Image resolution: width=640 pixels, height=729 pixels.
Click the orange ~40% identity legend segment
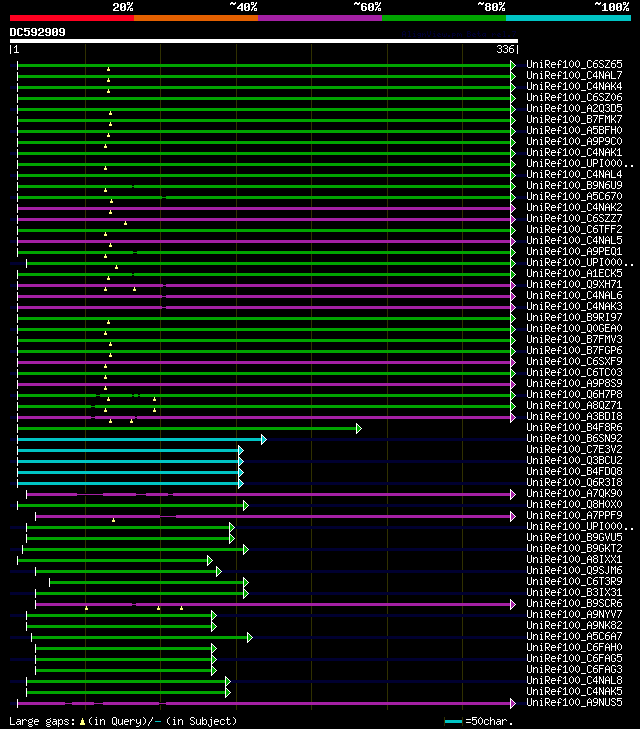(196, 18)
